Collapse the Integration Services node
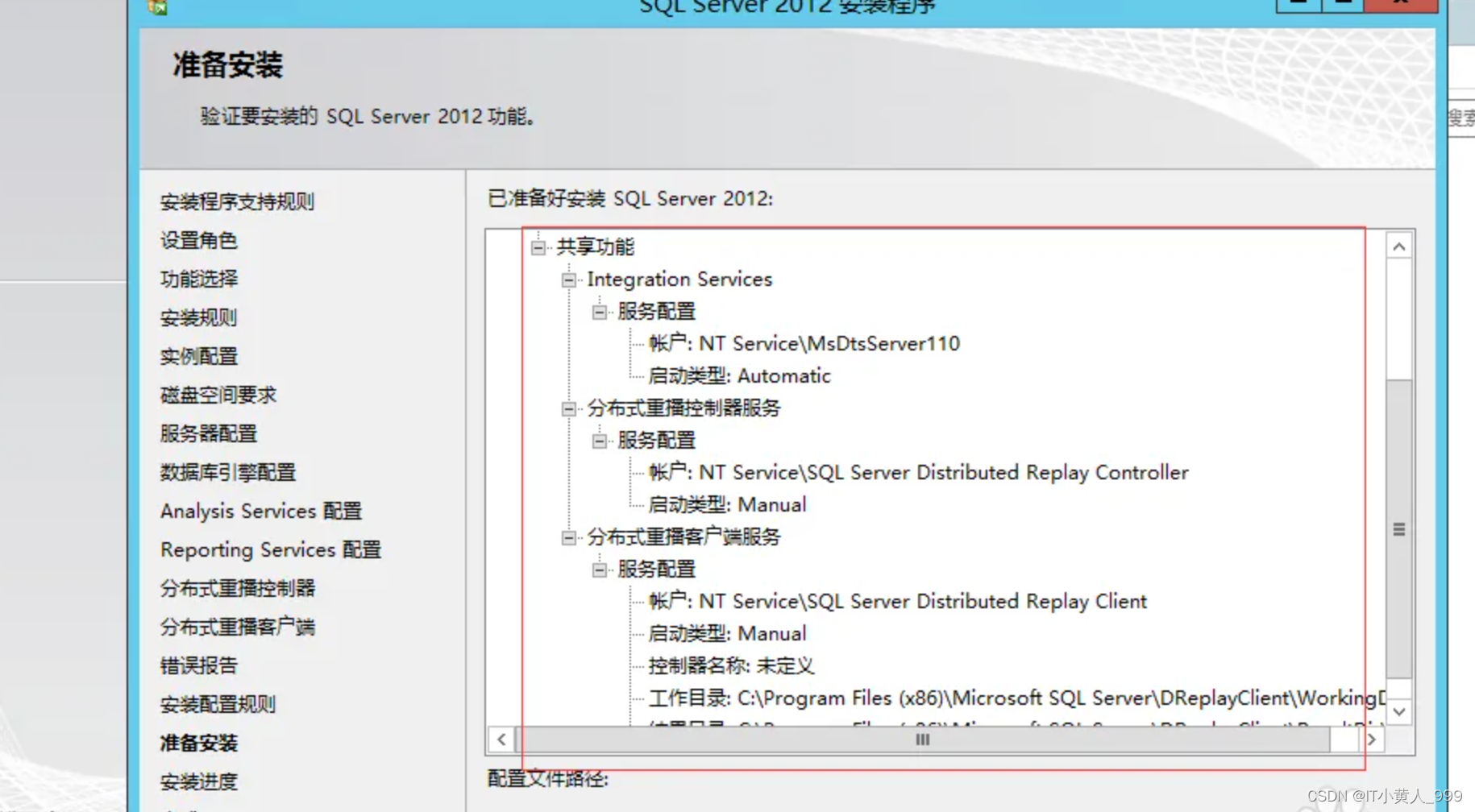 pos(568,280)
